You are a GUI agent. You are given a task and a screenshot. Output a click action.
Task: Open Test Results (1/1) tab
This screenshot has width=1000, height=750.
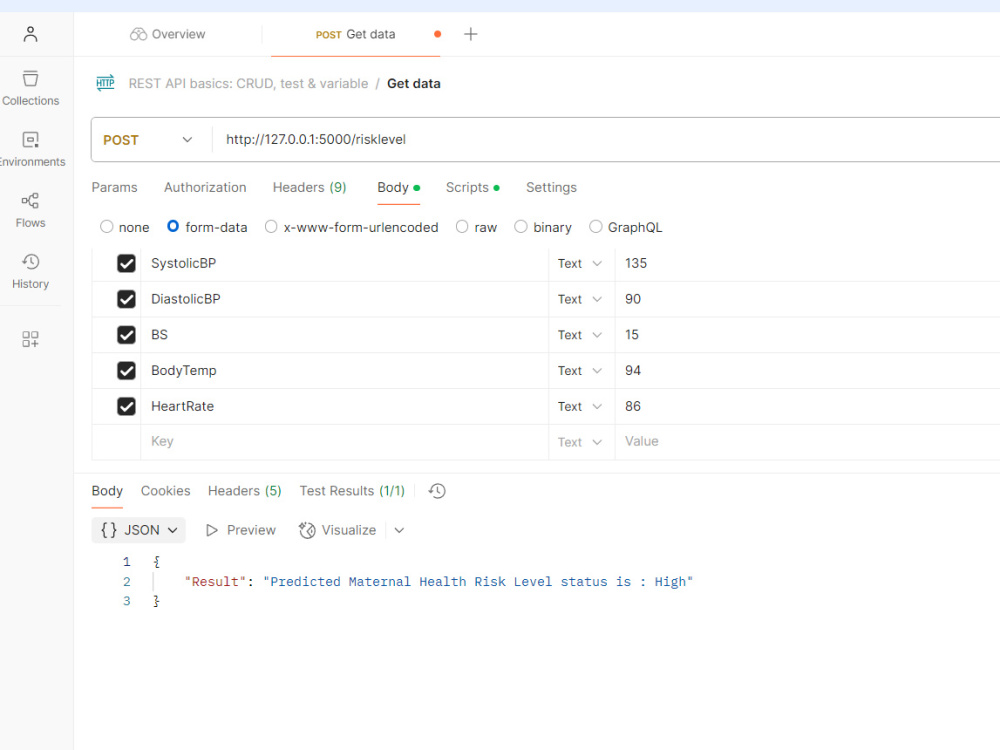click(352, 491)
